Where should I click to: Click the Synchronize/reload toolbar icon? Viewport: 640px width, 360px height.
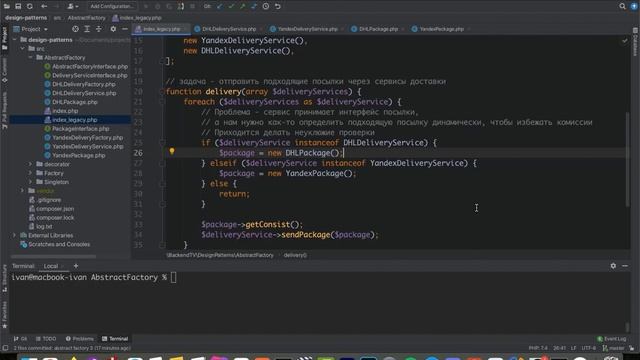click(29, 6)
